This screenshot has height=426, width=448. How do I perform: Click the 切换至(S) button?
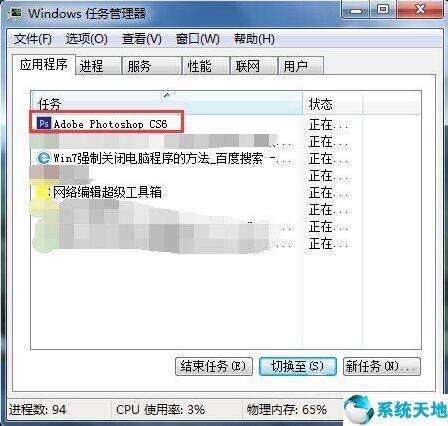[x=298, y=367]
